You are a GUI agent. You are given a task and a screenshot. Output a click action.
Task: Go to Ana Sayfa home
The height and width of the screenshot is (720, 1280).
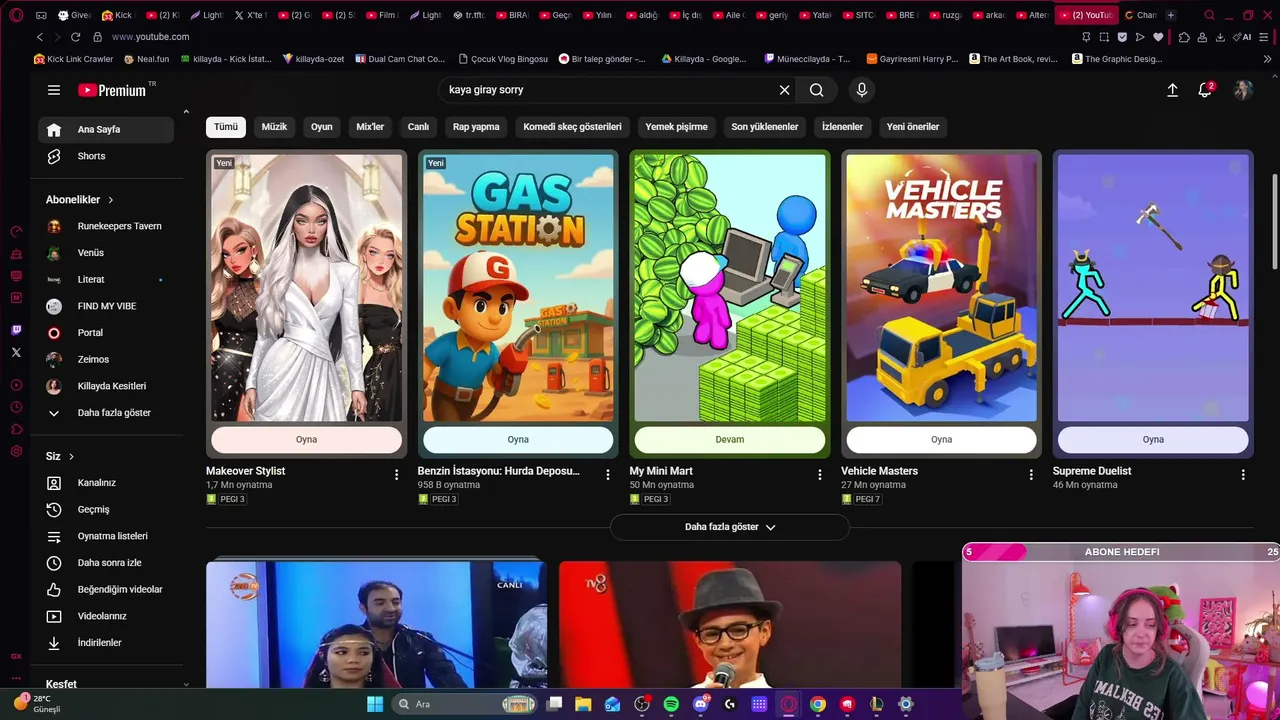(x=107, y=130)
